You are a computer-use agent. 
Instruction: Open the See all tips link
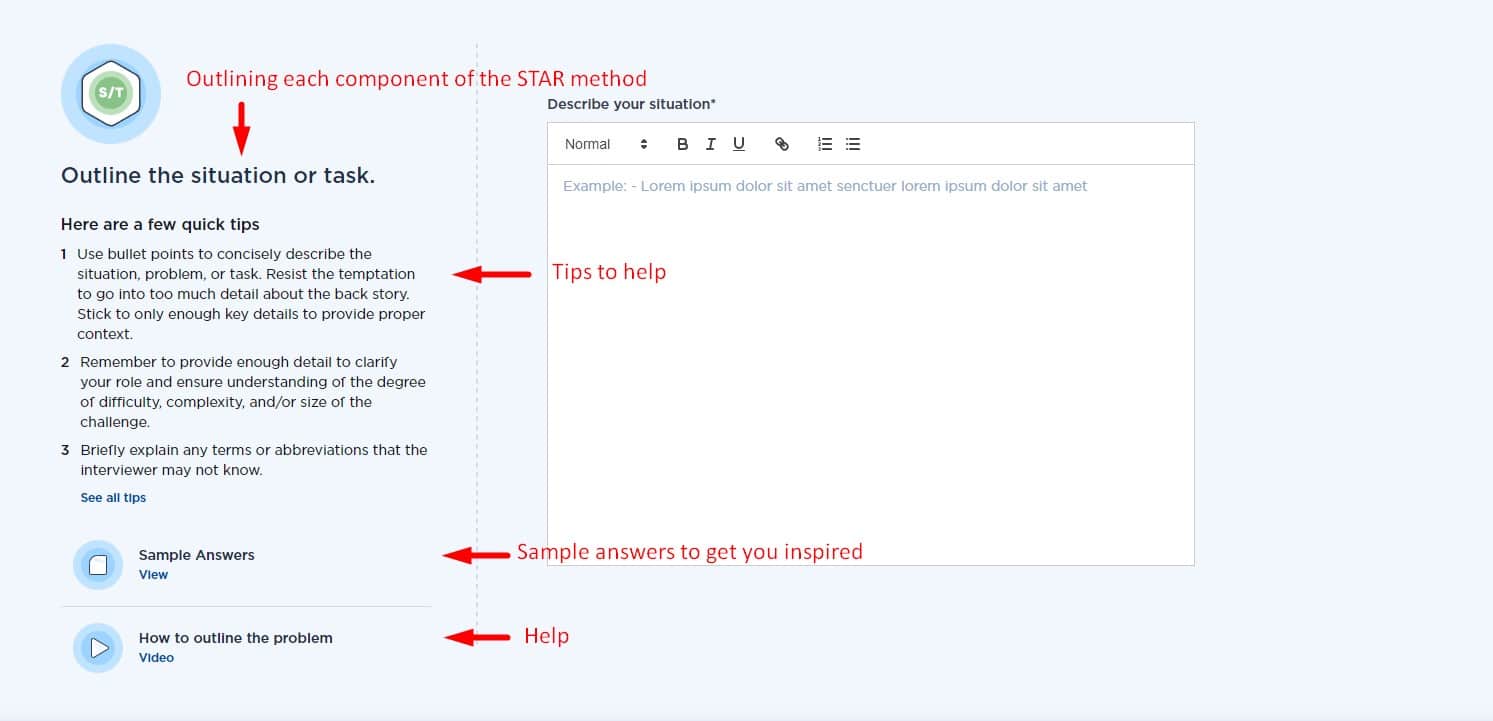(x=112, y=497)
